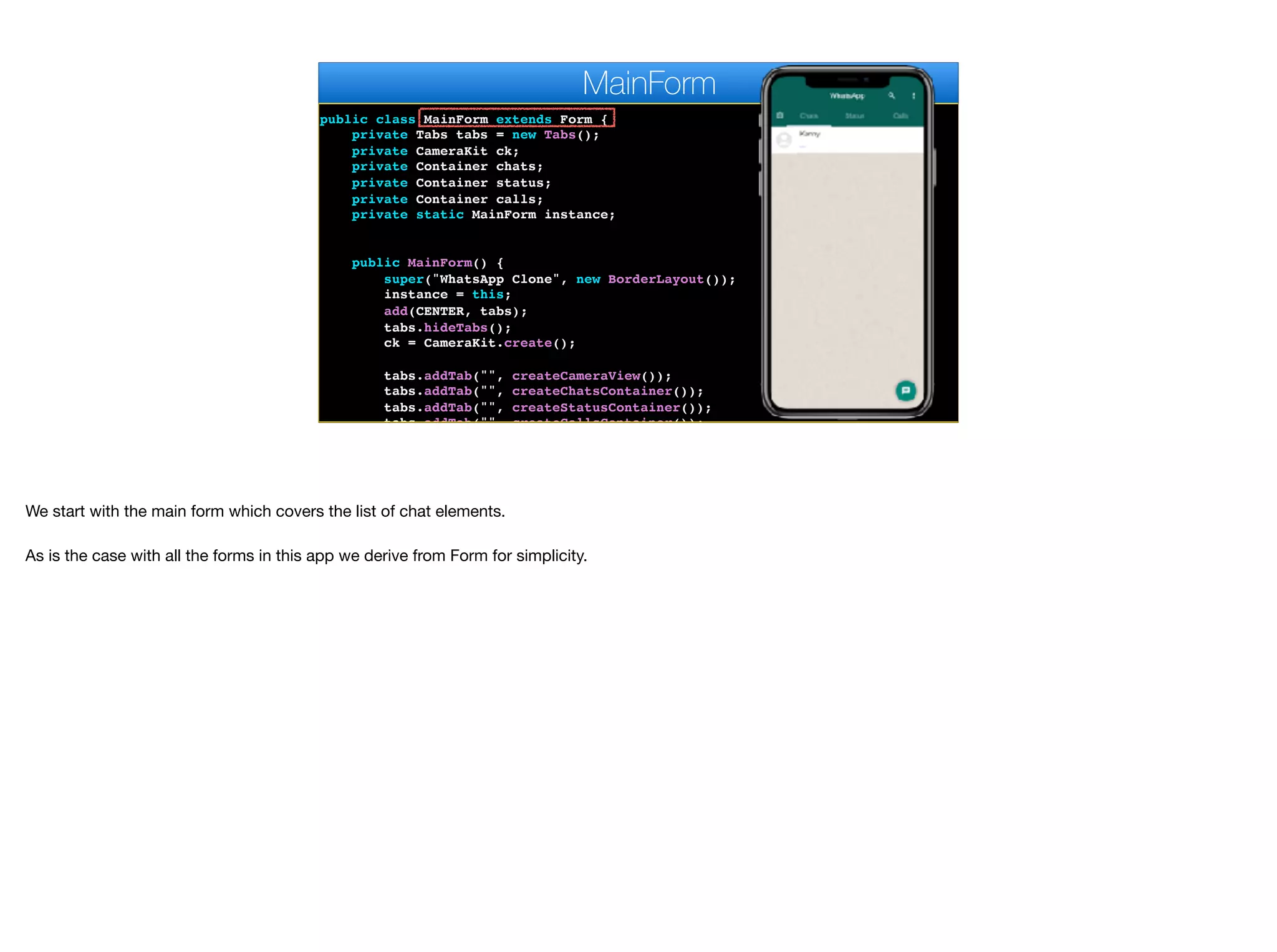Click the MainForm slide title
1277x952 pixels.
[648, 84]
